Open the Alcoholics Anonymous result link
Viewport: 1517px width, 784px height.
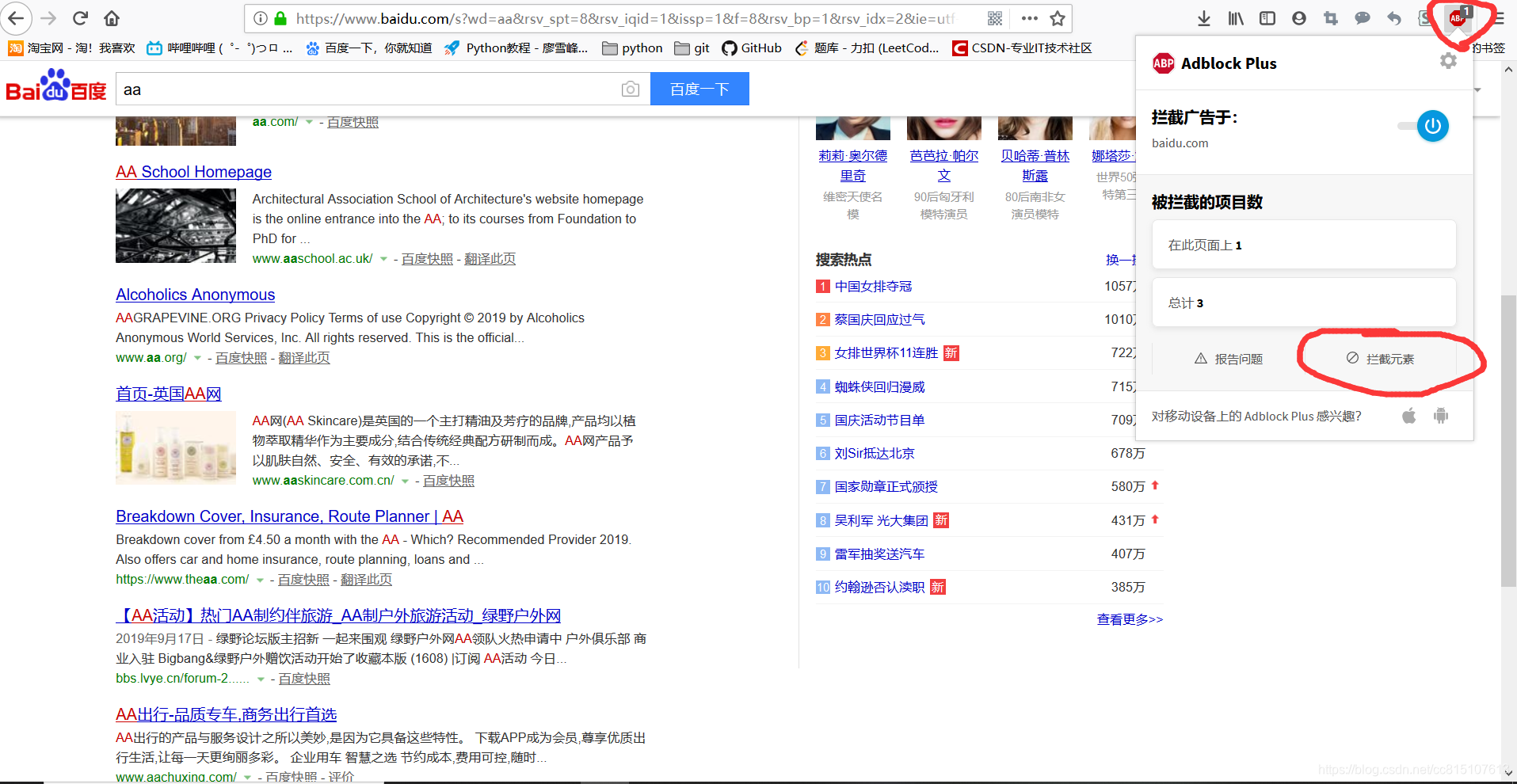coord(195,294)
